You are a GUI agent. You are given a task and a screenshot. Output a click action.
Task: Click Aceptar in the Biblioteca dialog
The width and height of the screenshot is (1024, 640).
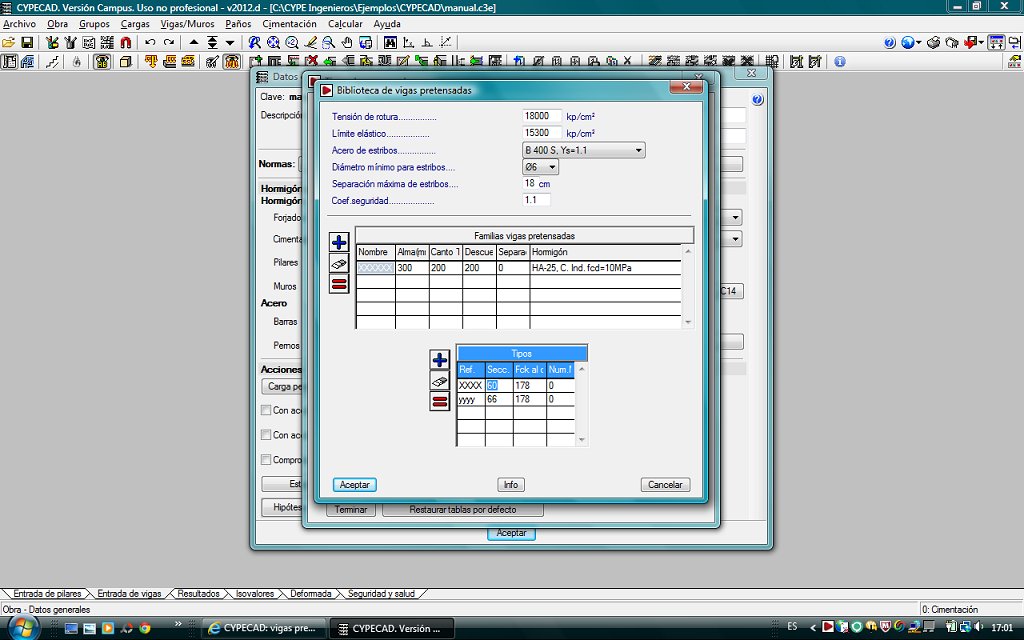355,485
